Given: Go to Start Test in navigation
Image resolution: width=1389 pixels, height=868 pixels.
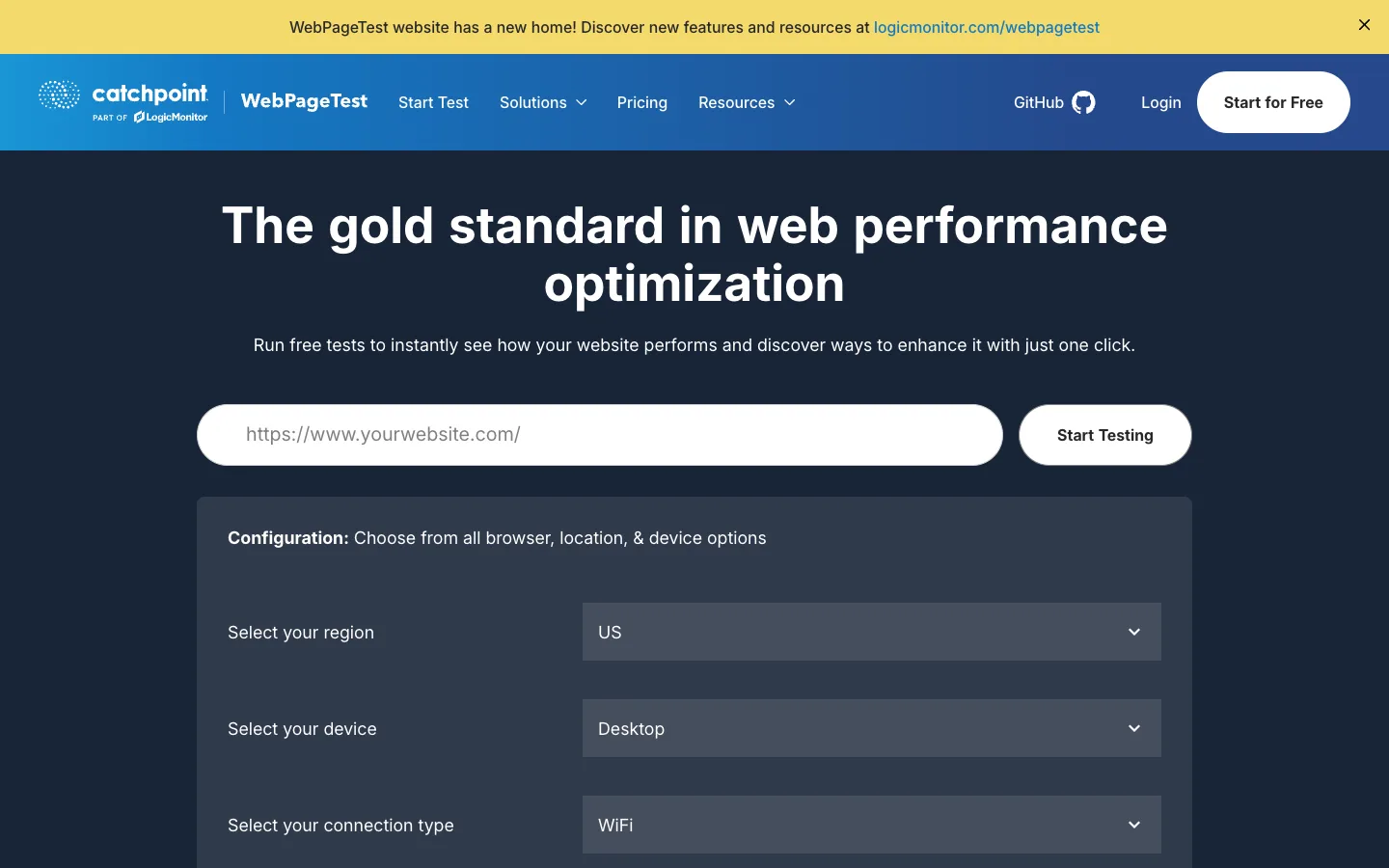Looking at the screenshot, I should [x=433, y=102].
